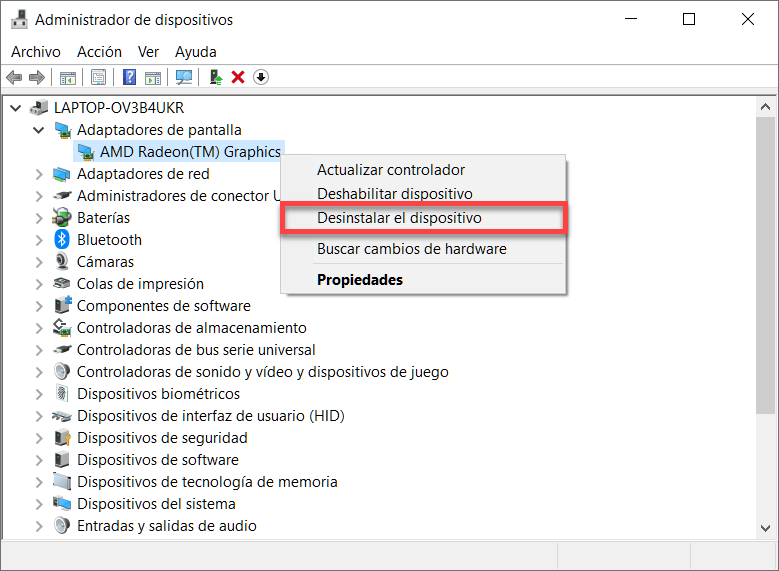This screenshot has height=571, width=779.
Task: Click the Back arrow toolbar icon
Action: click(14, 78)
